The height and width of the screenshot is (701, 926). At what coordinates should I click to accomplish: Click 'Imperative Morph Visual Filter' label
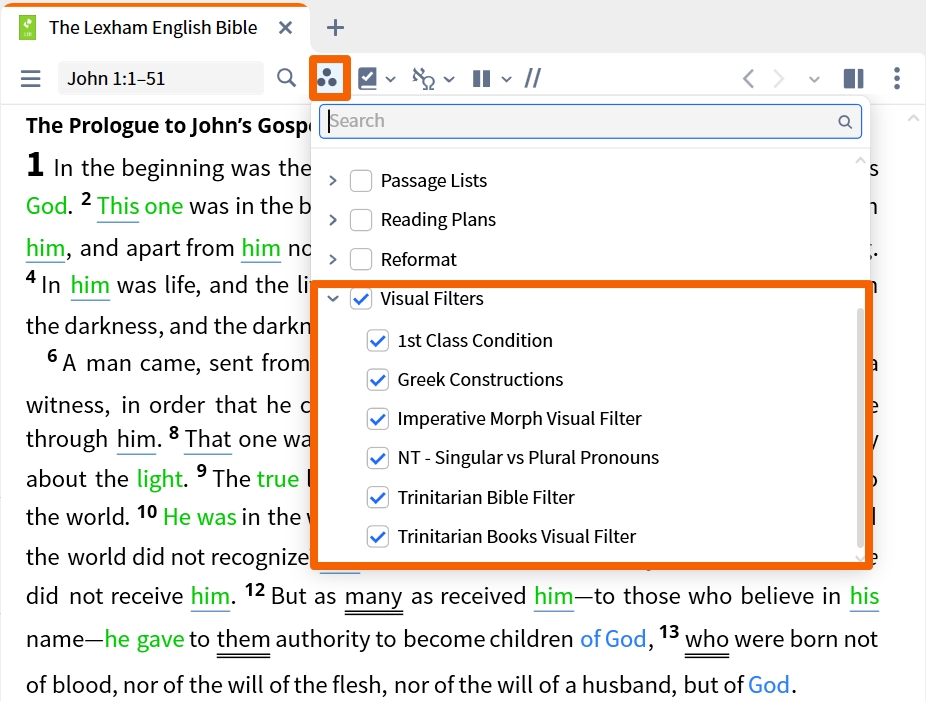(x=519, y=419)
